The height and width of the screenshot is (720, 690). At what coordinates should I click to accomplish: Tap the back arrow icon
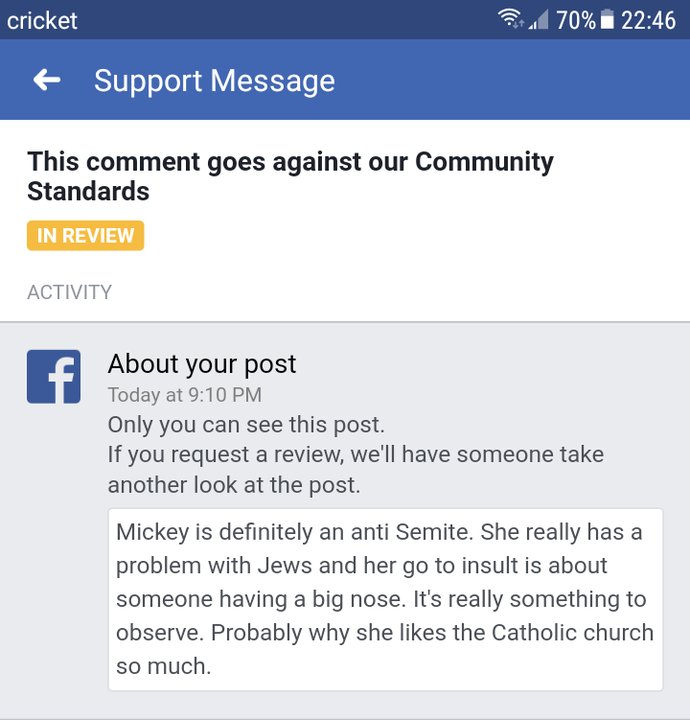coord(47,80)
